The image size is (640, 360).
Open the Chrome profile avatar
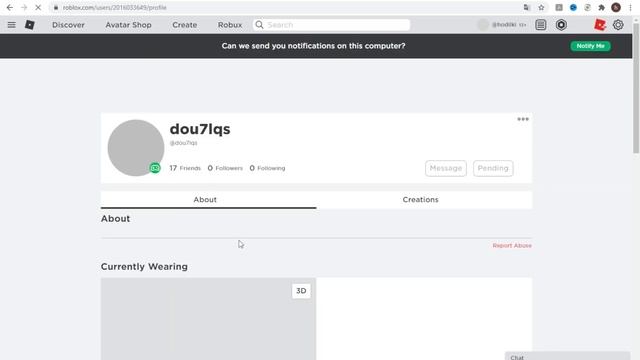616,7
